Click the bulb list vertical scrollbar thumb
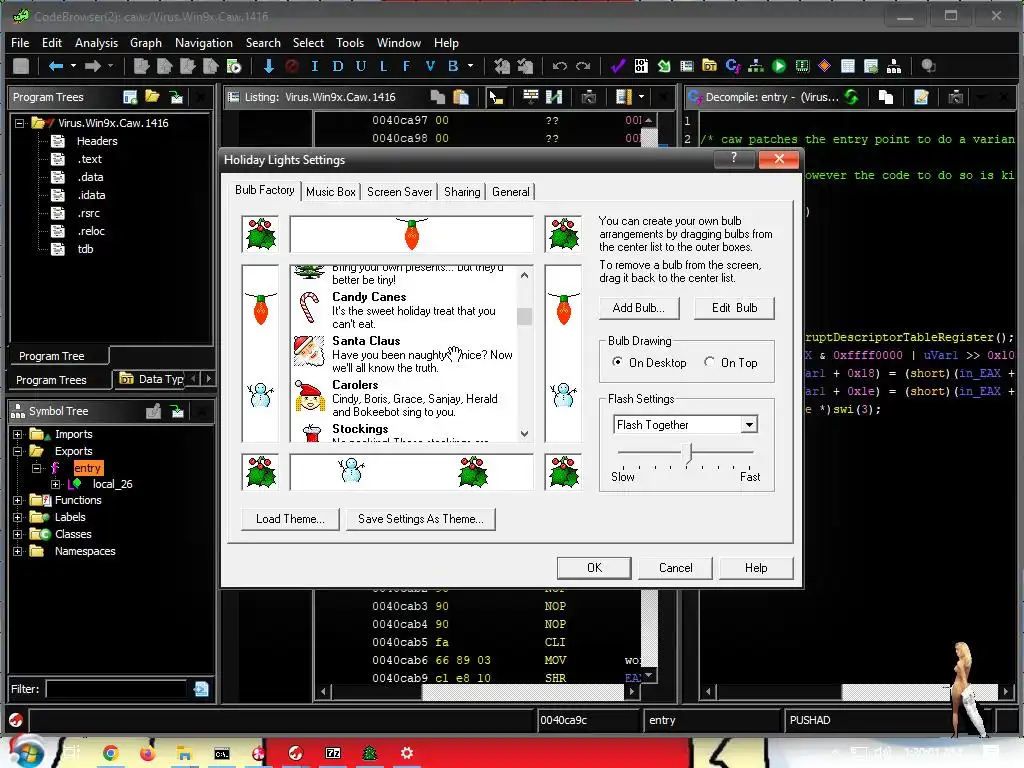1024x768 pixels. coord(524,316)
